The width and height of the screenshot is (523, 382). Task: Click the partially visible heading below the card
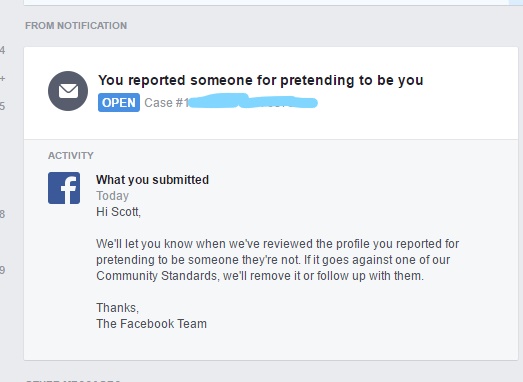coord(73,380)
